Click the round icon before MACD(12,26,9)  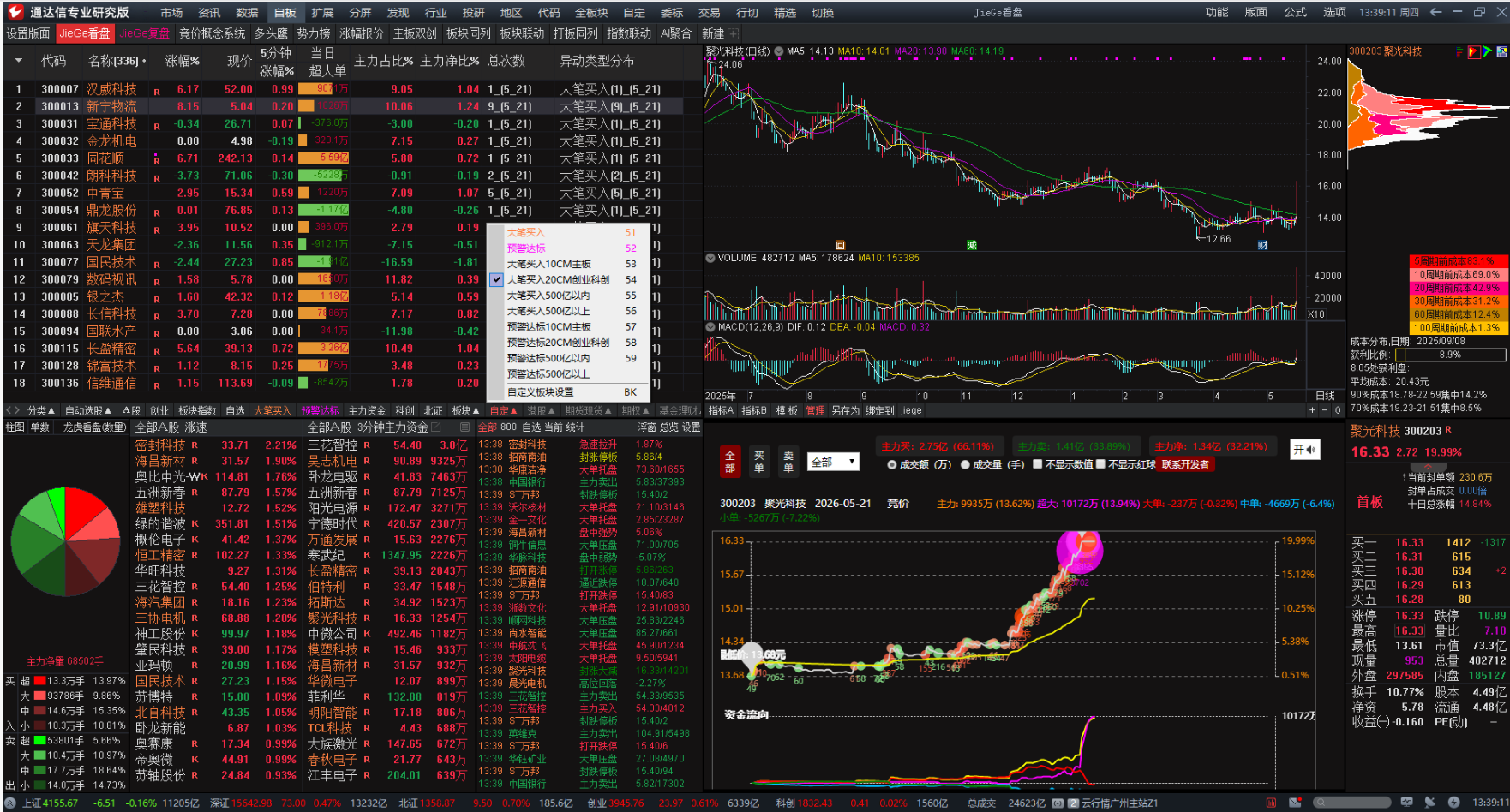[x=710, y=326]
